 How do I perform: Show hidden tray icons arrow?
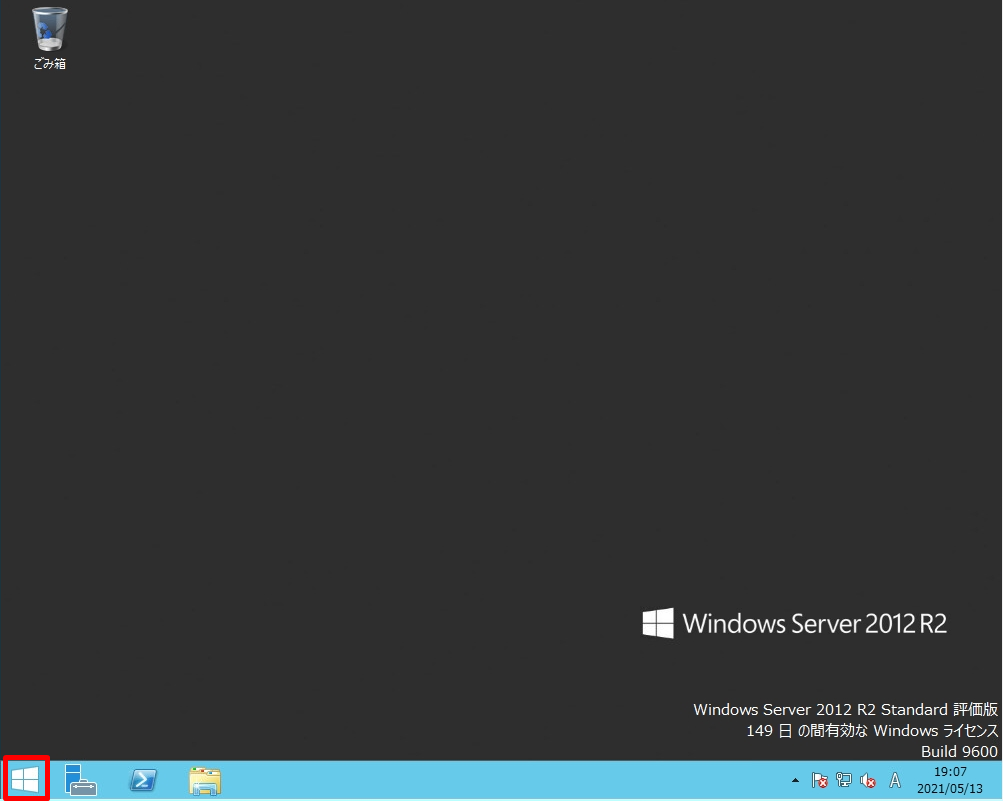[795, 780]
